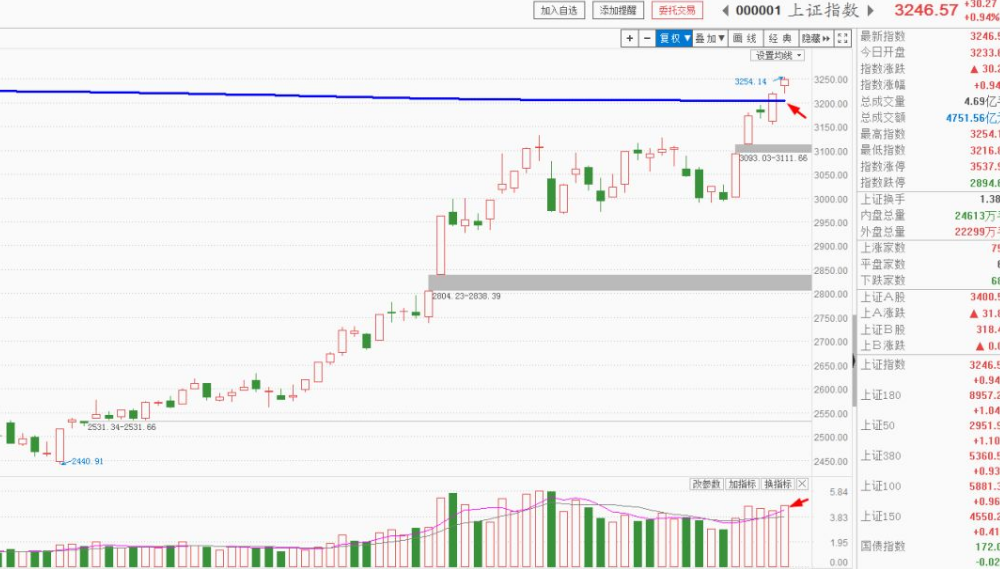Screen dimensions: 1000x569
Task: Zoom in chart with plus button
Action: pos(629,38)
